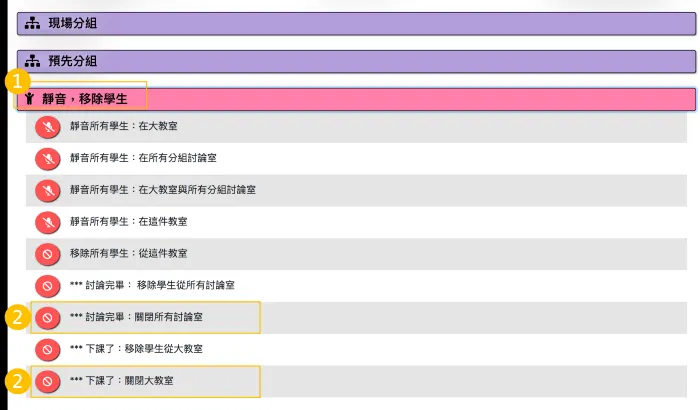Click remove icon for 移除所有學生：從這件教室
Image resolution: width=700 pixels, height=410 pixels.
(47, 254)
